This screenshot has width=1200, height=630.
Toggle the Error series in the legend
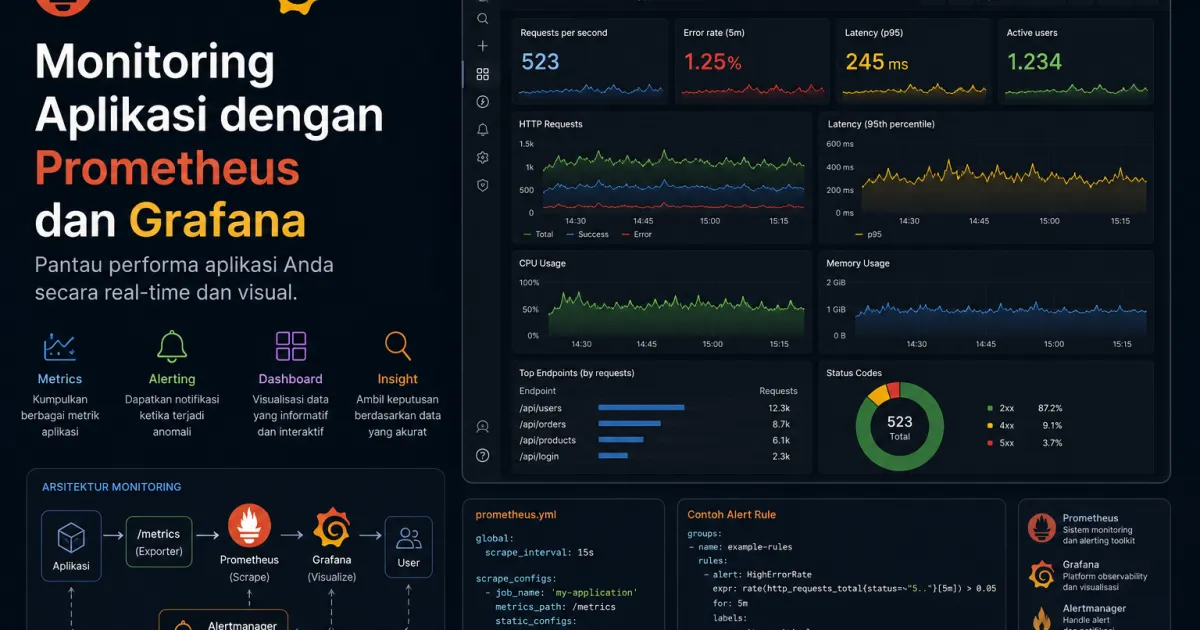[636, 235]
